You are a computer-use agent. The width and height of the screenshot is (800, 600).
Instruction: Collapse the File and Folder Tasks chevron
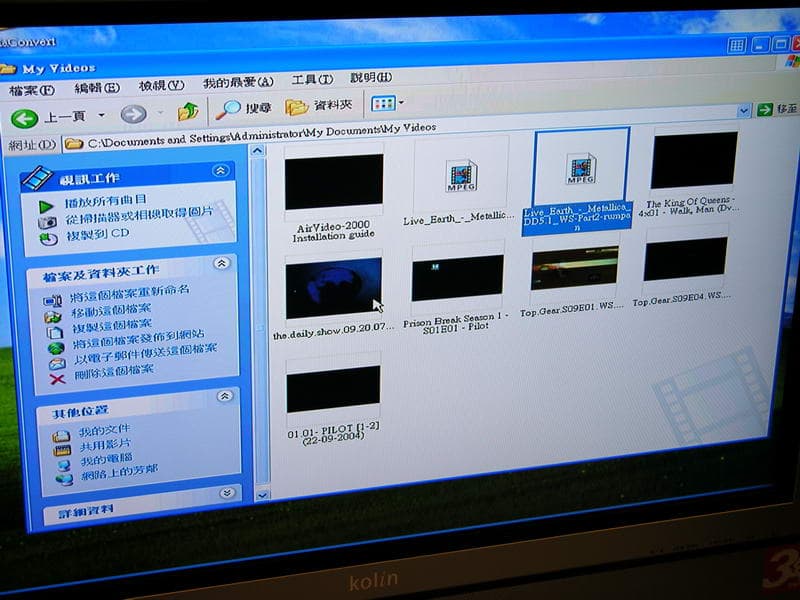(x=221, y=264)
